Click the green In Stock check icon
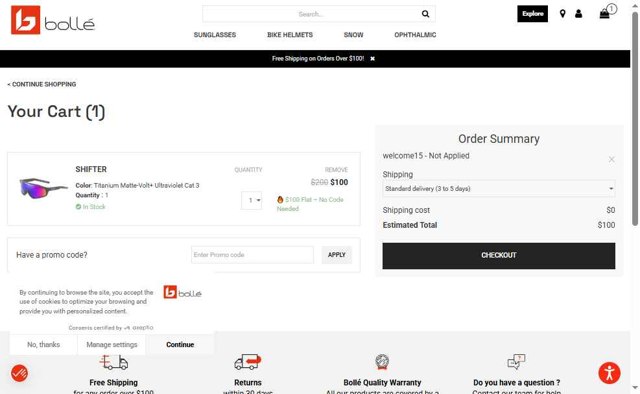 (78, 207)
